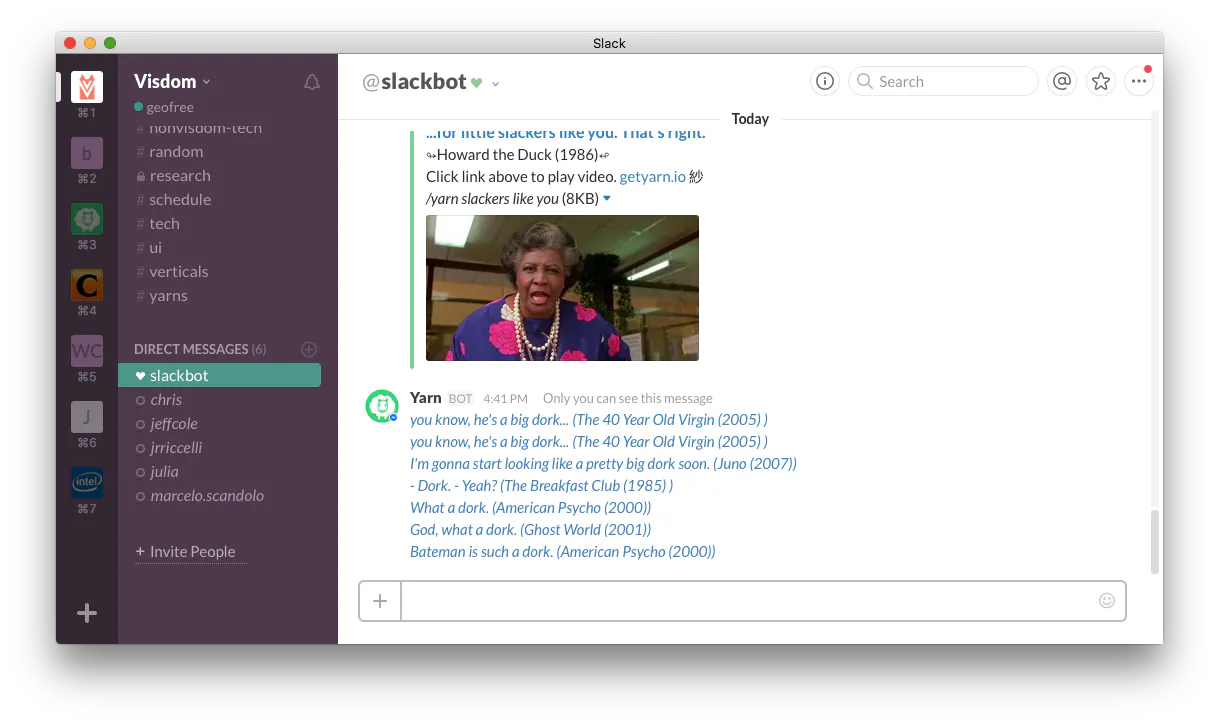Attach a file using the plus button
This screenshot has width=1219, height=724.
pos(380,601)
